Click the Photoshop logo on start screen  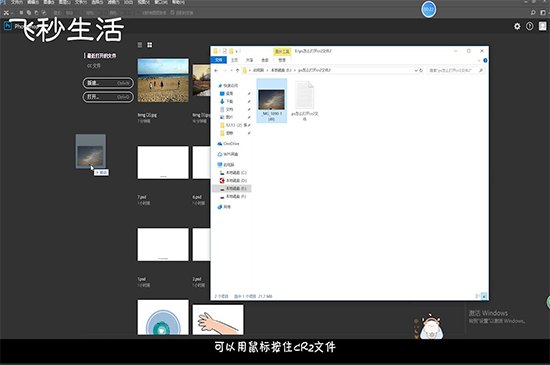pyautogui.click(x=7, y=26)
